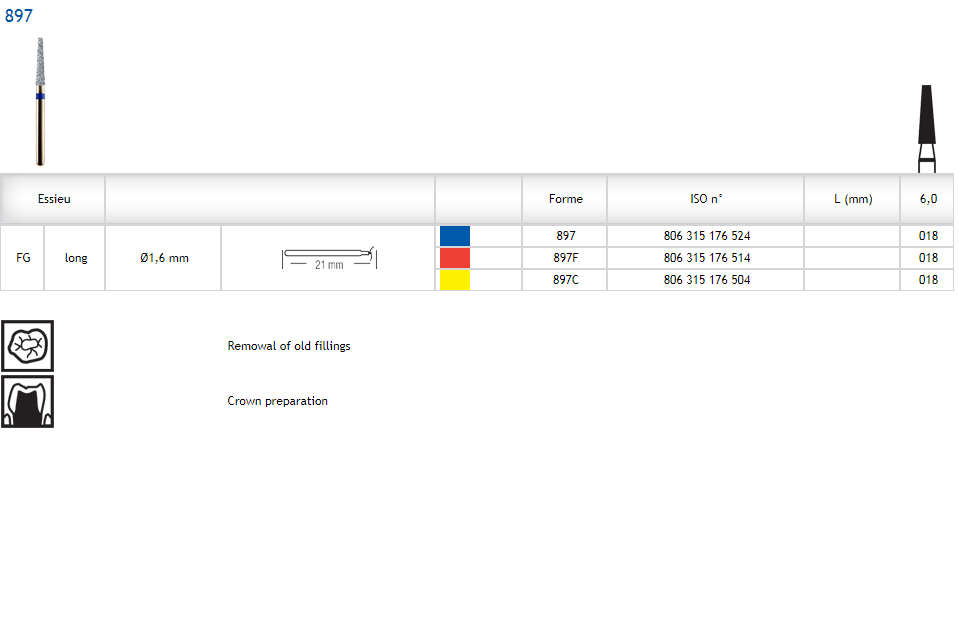
Task: Click the Forme column header
Action: [x=565, y=199]
